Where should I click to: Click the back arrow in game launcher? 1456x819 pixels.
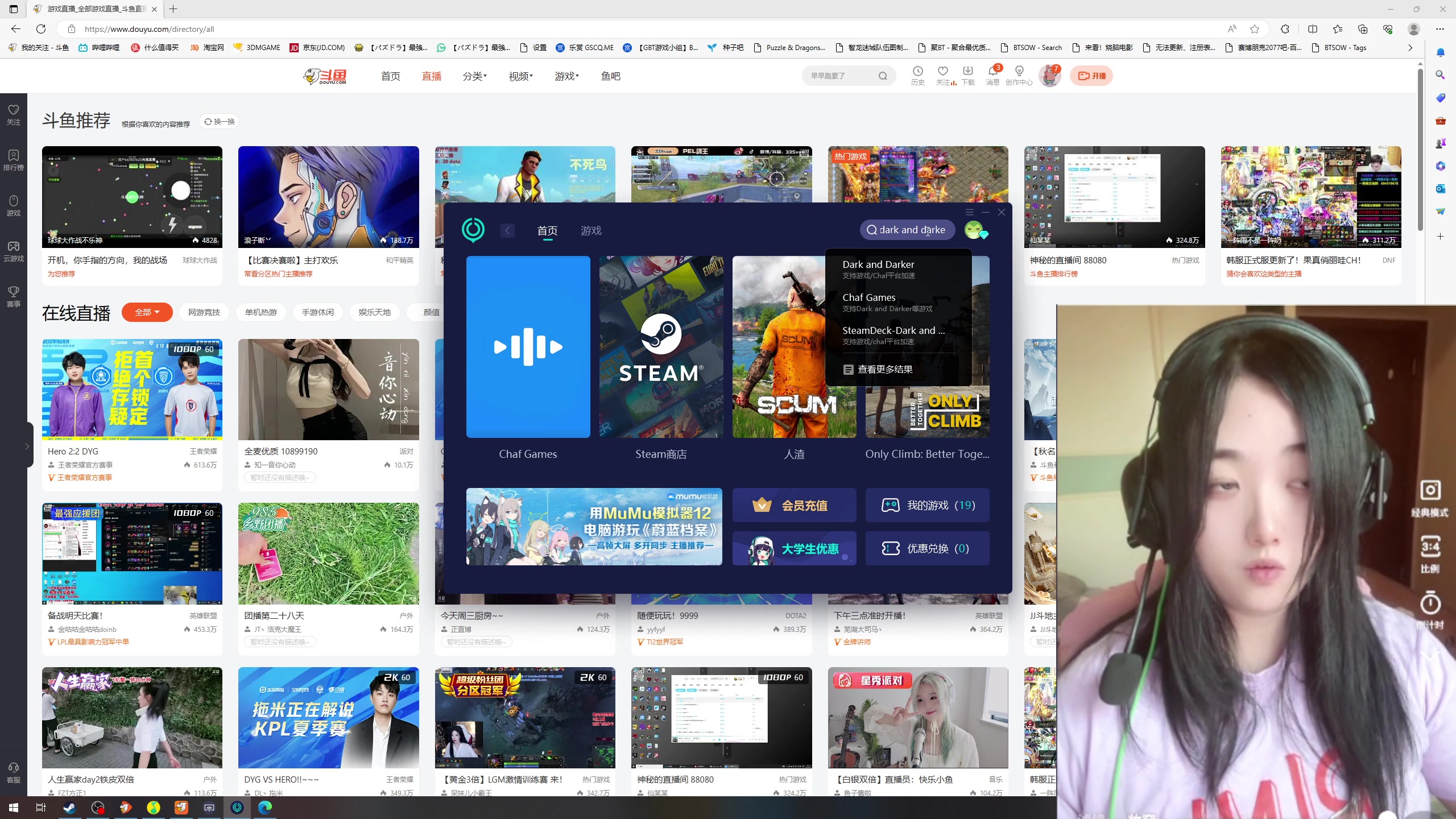tap(507, 230)
